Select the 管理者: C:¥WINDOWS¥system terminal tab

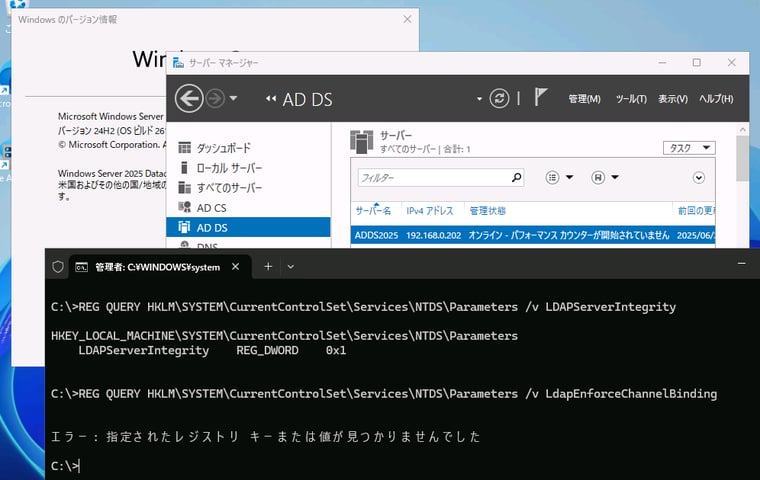[x=158, y=267]
